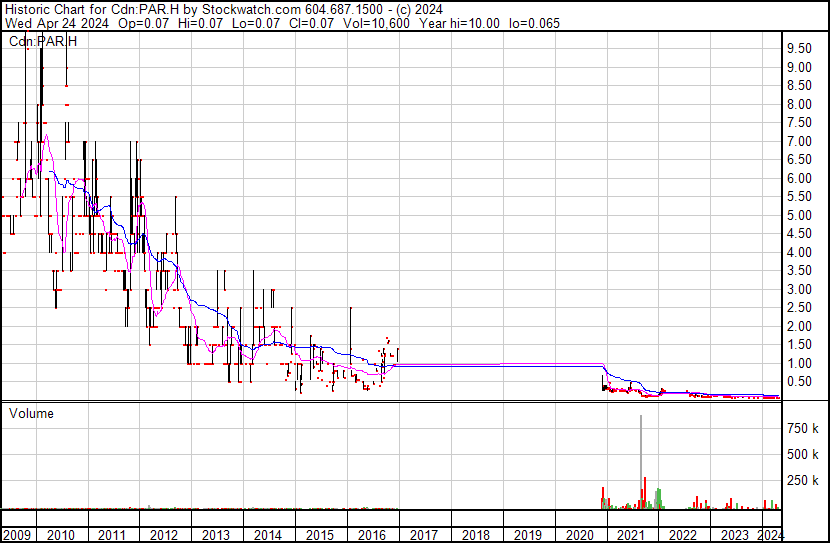The height and width of the screenshot is (543, 830).
Task: Click the 250 k volume axis label
Action: click(x=800, y=481)
